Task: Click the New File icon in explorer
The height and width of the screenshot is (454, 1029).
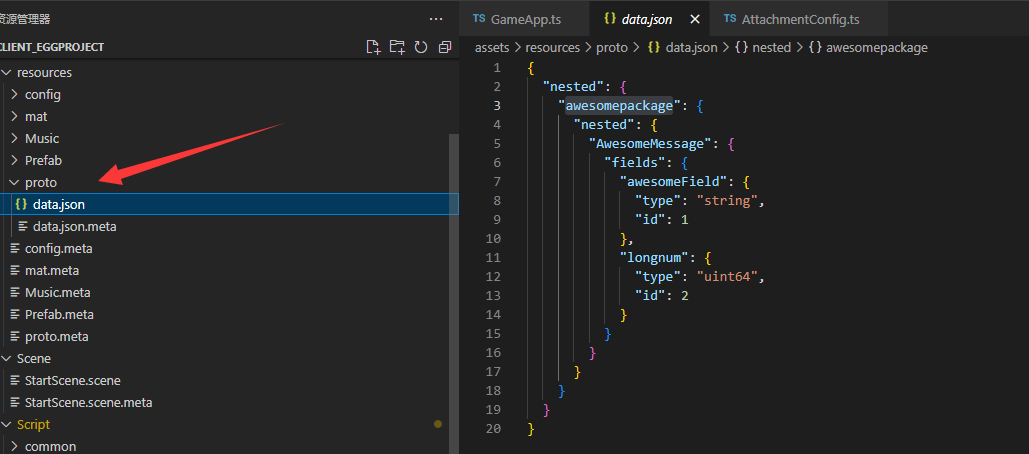Action: (x=373, y=47)
